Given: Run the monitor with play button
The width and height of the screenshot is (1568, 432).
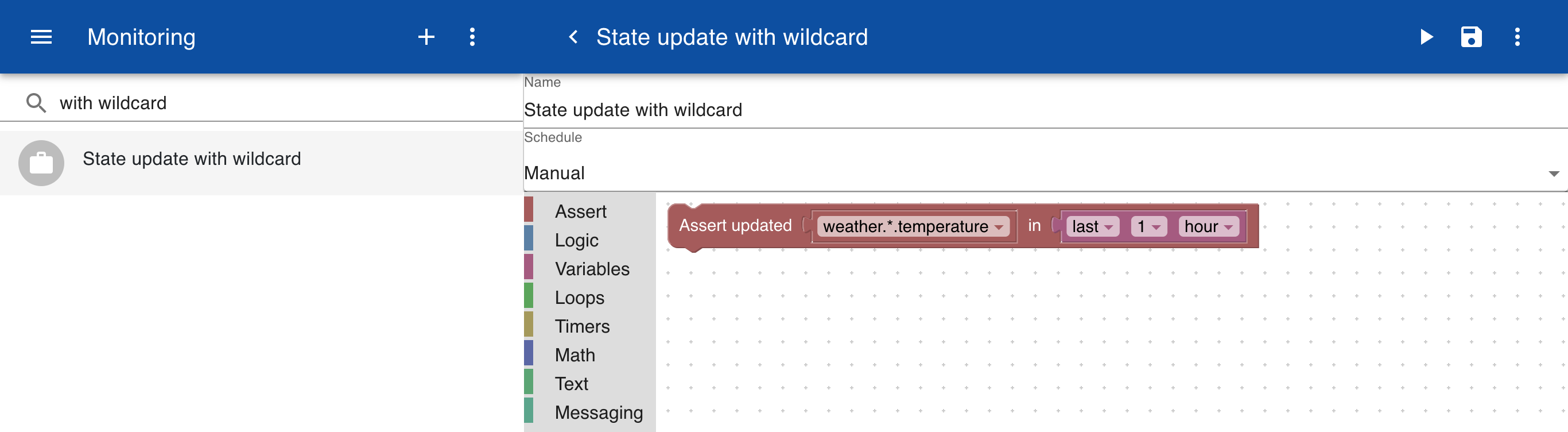Looking at the screenshot, I should tap(1426, 37).
